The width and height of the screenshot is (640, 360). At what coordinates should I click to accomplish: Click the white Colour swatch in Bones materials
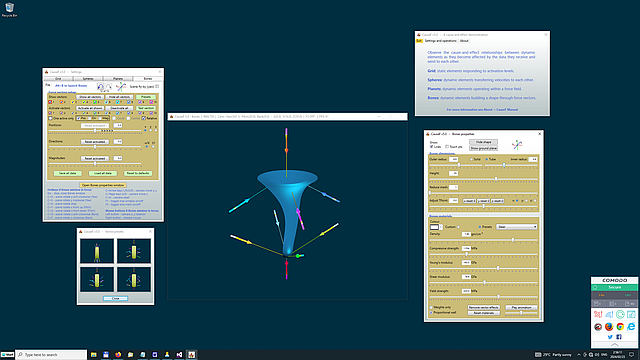point(434,227)
